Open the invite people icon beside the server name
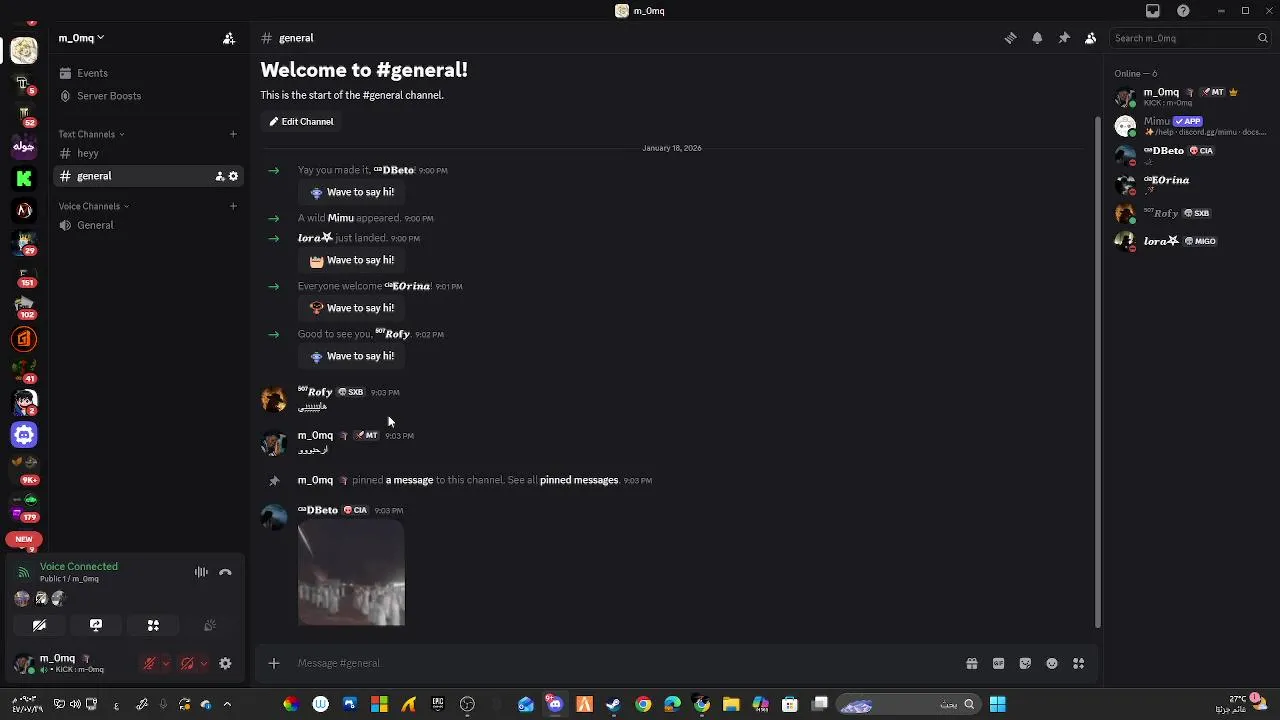The height and width of the screenshot is (720, 1280). 229,38
